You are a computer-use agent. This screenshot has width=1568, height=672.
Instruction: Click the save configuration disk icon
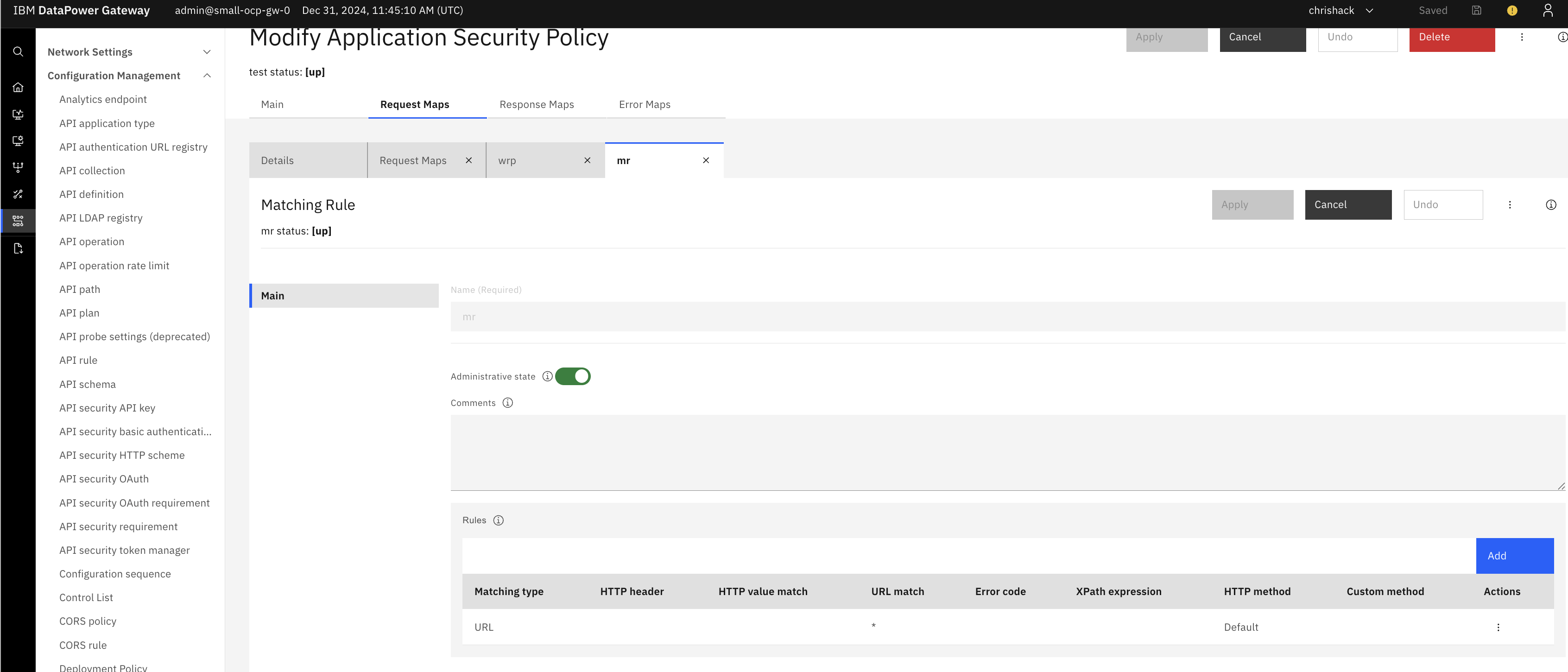pyautogui.click(x=1476, y=10)
